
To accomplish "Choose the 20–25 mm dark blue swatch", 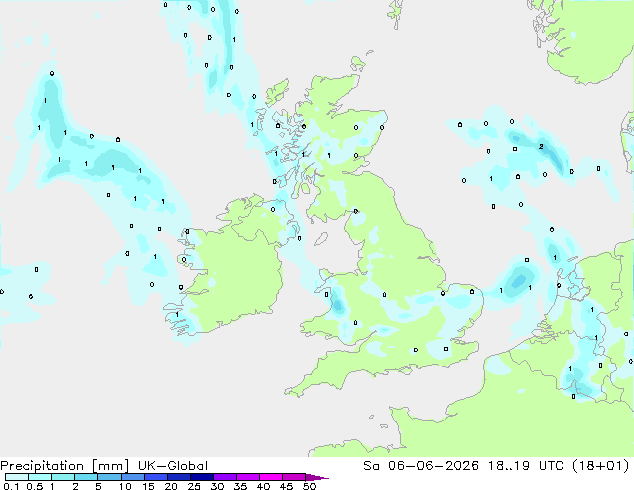I will click(x=179, y=477).
